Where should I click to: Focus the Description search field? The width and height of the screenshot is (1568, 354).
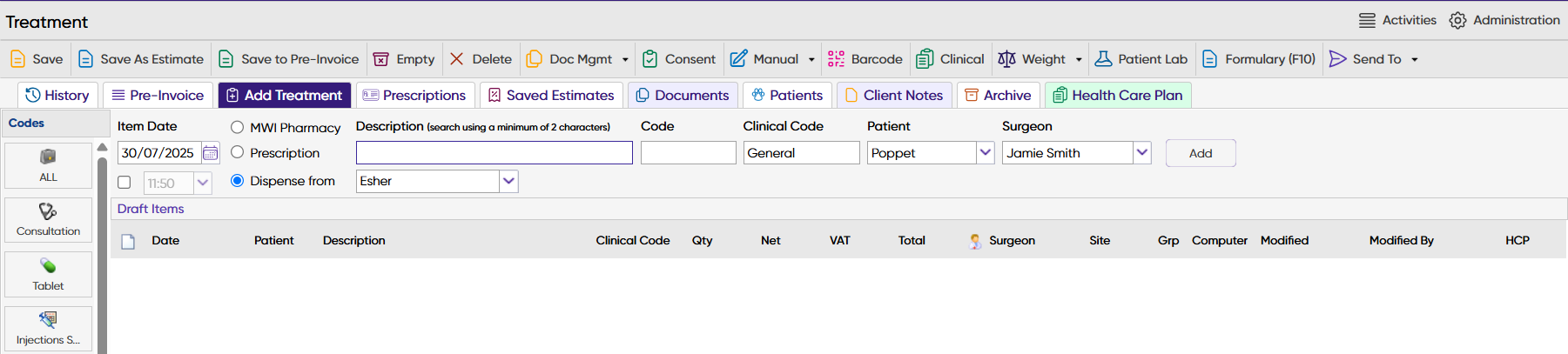pos(494,153)
